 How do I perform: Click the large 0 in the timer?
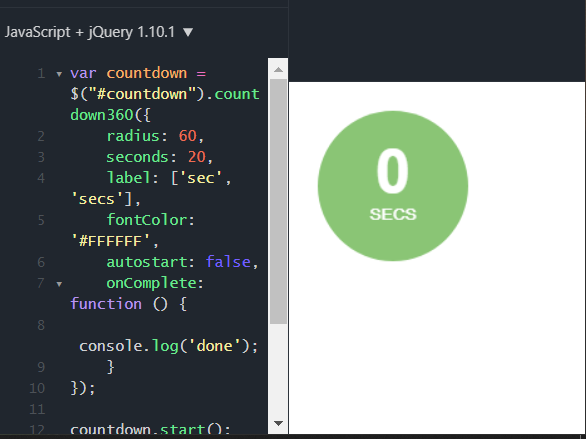392,171
